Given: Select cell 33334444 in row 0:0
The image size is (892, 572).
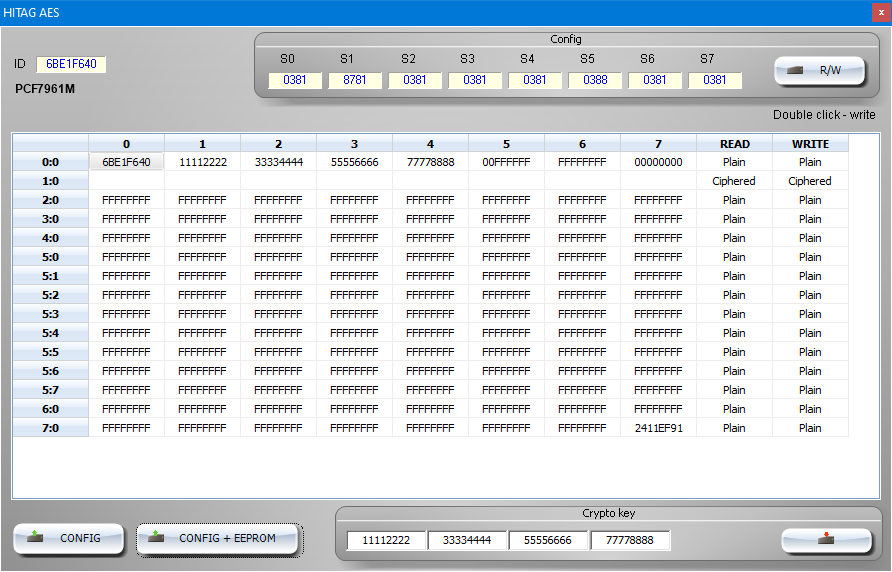Looking at the screenshot, I should (279, 162).
